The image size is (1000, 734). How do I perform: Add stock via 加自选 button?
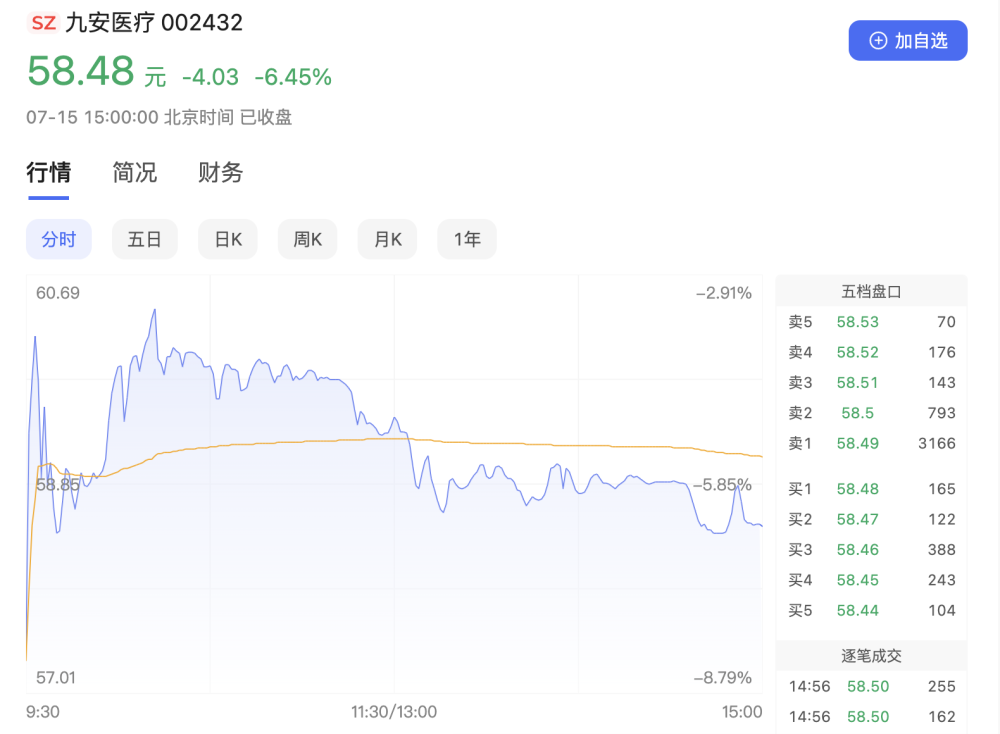(908, 41)
